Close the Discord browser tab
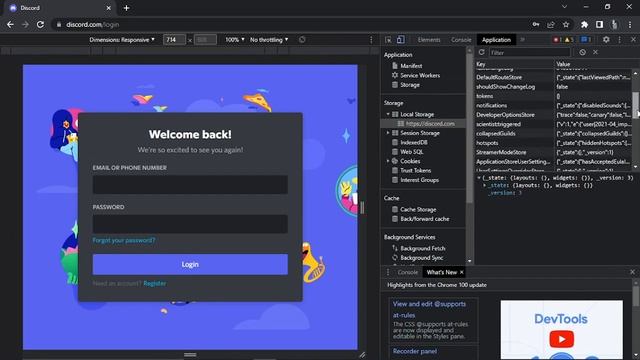The height and width of the screenshot is (360, 640). (109, 8)
